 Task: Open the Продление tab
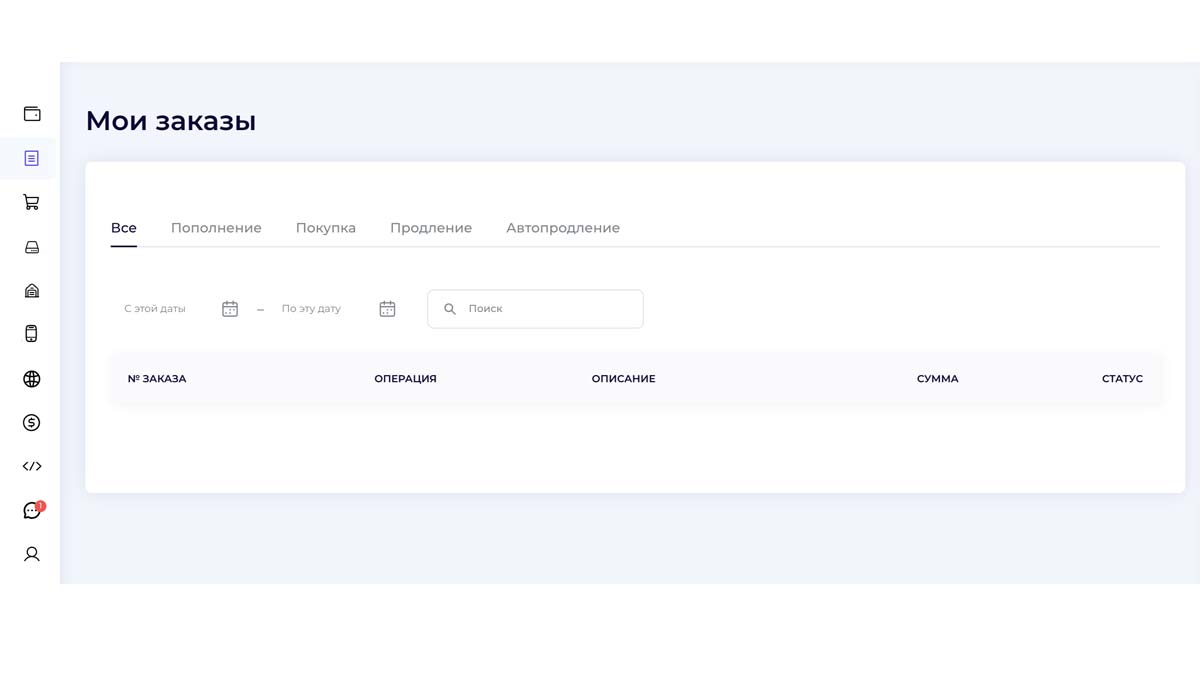click(431, 228)
